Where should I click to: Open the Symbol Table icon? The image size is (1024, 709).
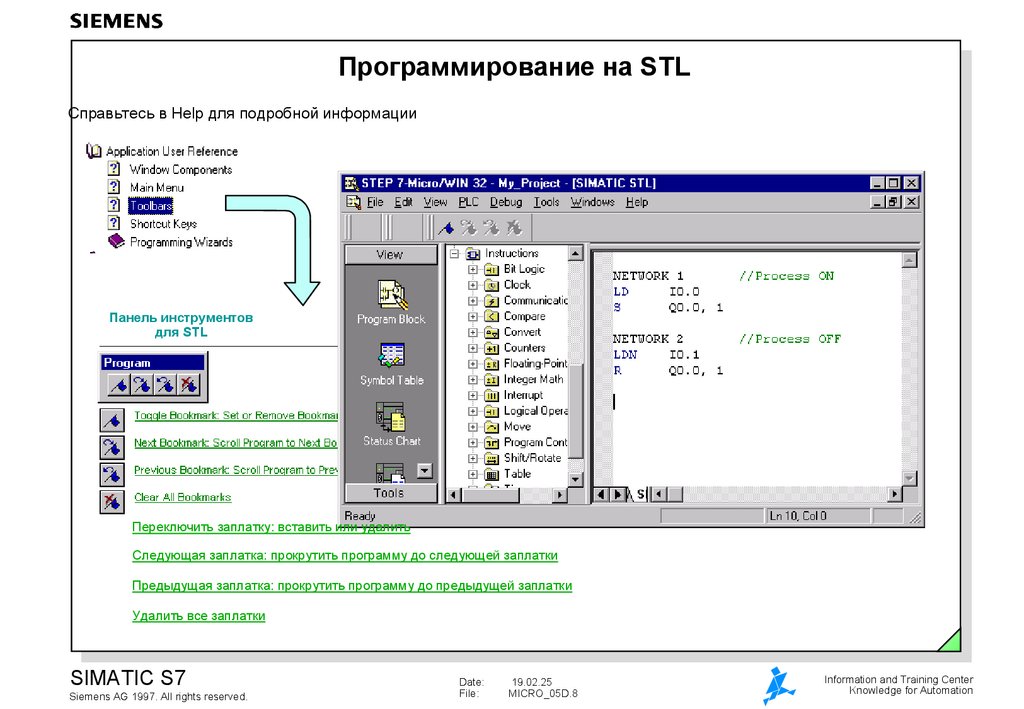pos(391,356)
